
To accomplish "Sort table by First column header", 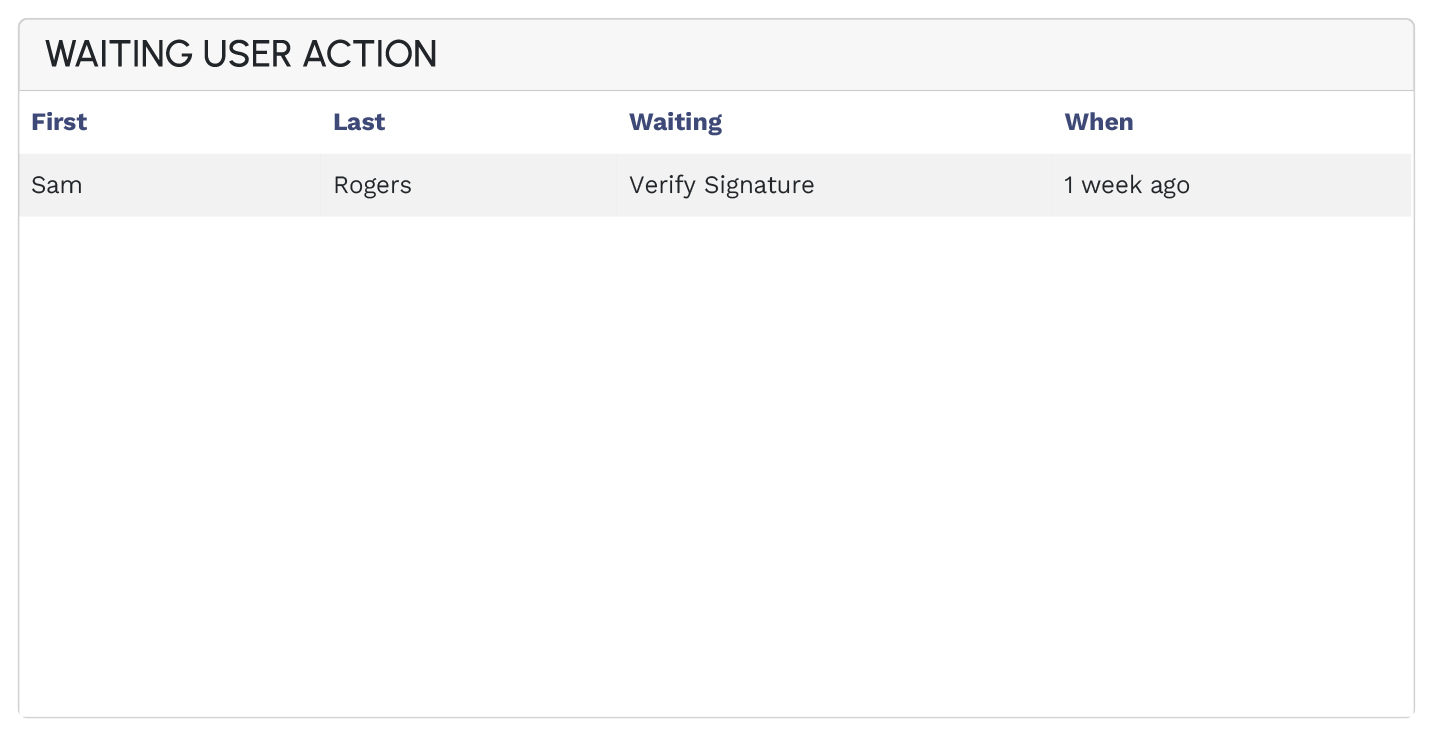I will click(x=59, y=122).
